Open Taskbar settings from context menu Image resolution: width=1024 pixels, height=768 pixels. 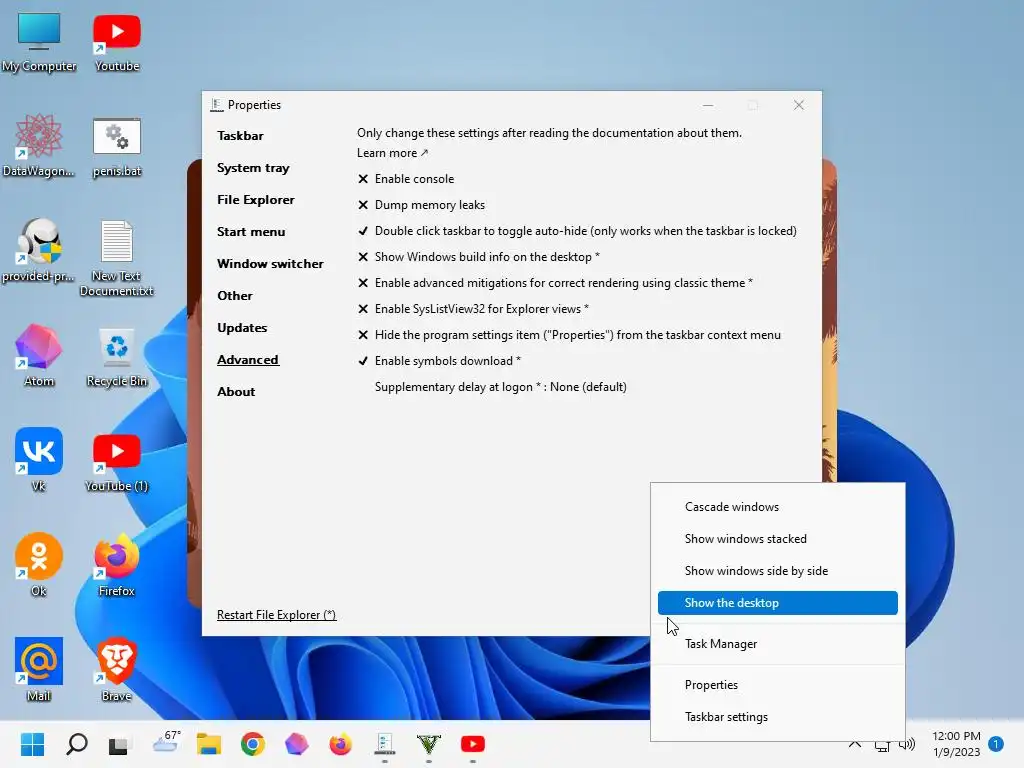coord(777,717)
